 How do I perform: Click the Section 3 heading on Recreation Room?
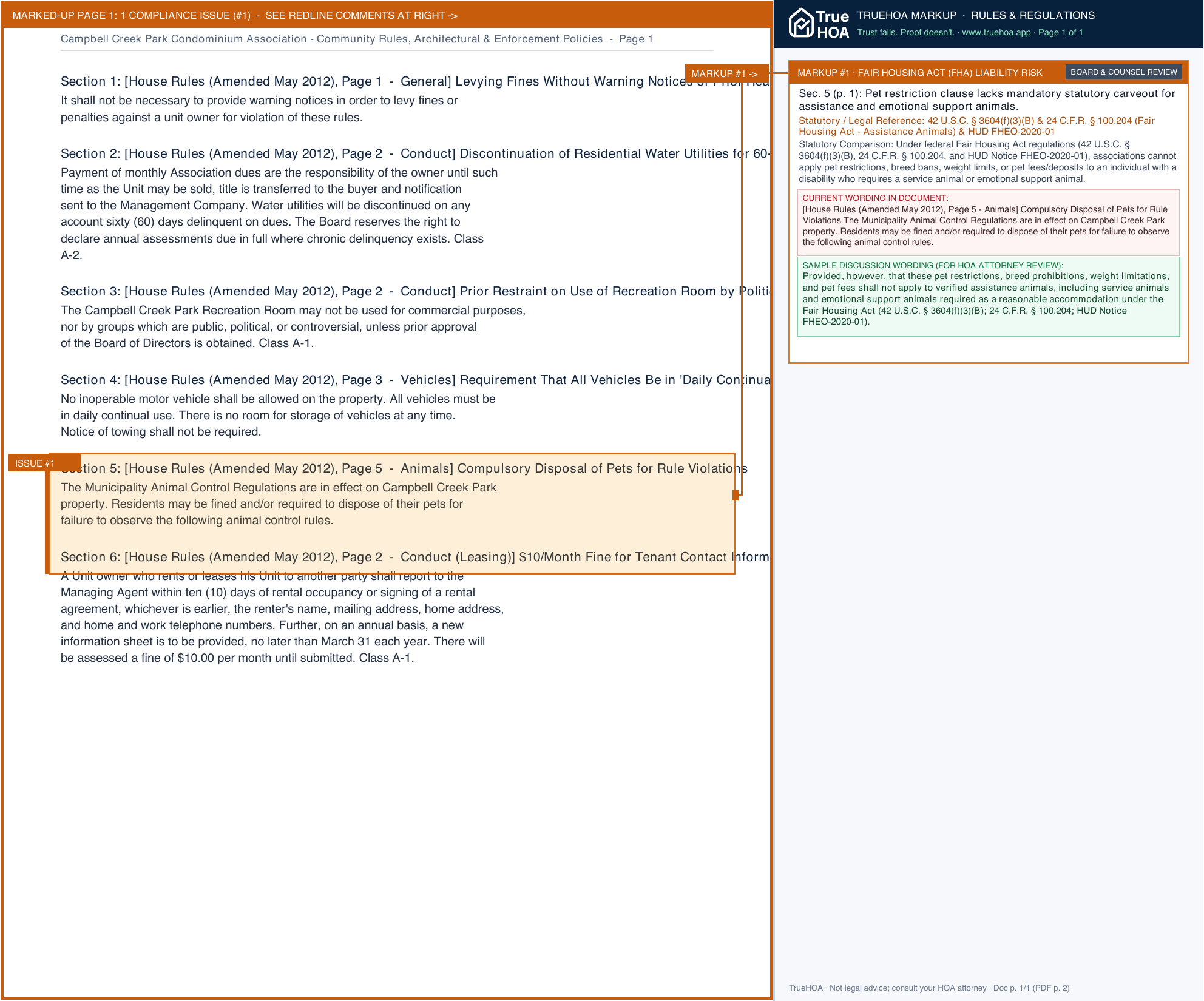415,291
